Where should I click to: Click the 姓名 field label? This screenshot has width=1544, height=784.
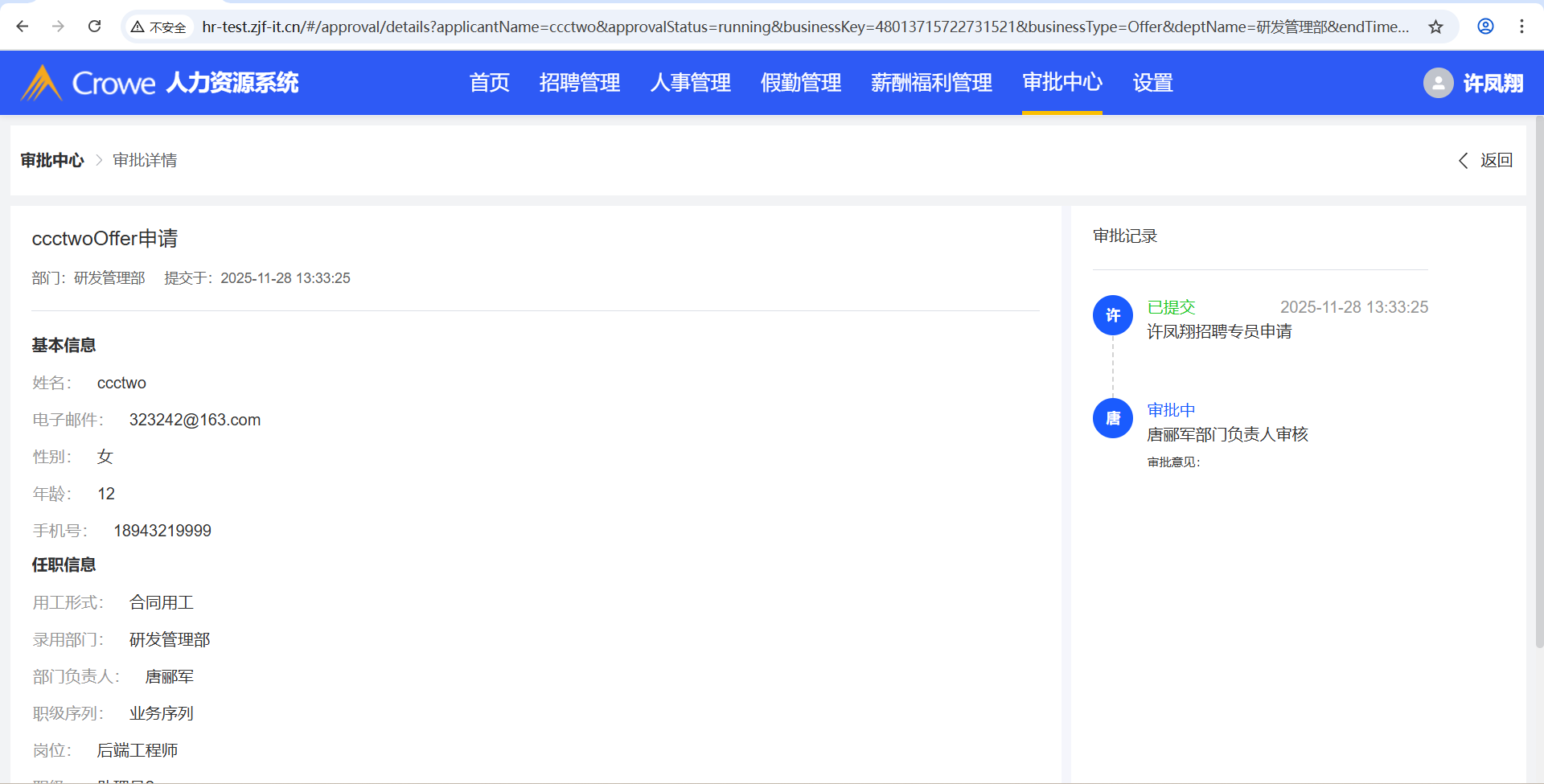click(x=51, y=383)
